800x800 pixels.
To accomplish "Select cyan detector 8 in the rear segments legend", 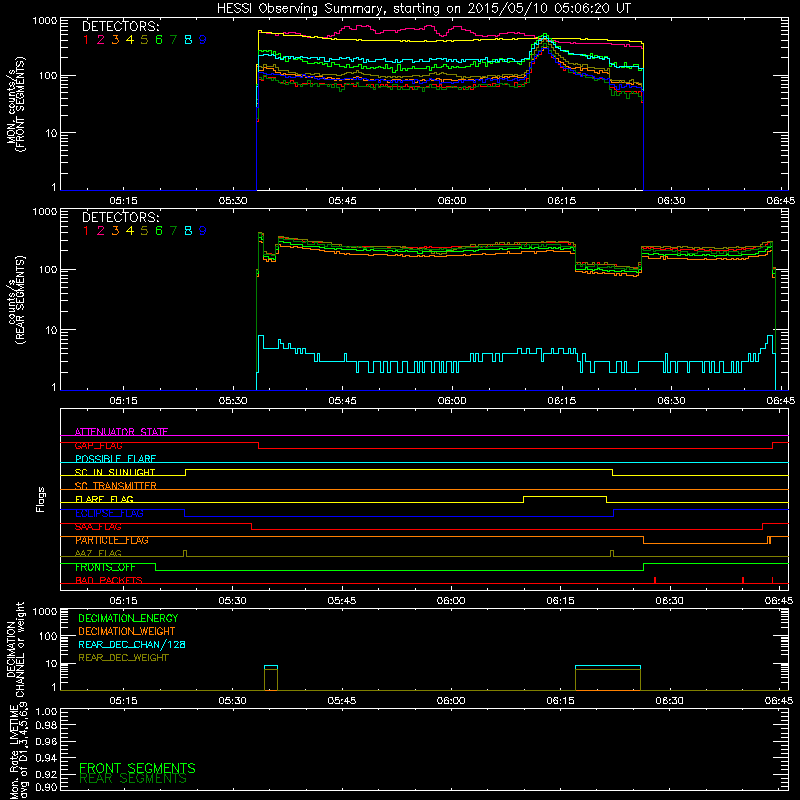I will point(188,231).
